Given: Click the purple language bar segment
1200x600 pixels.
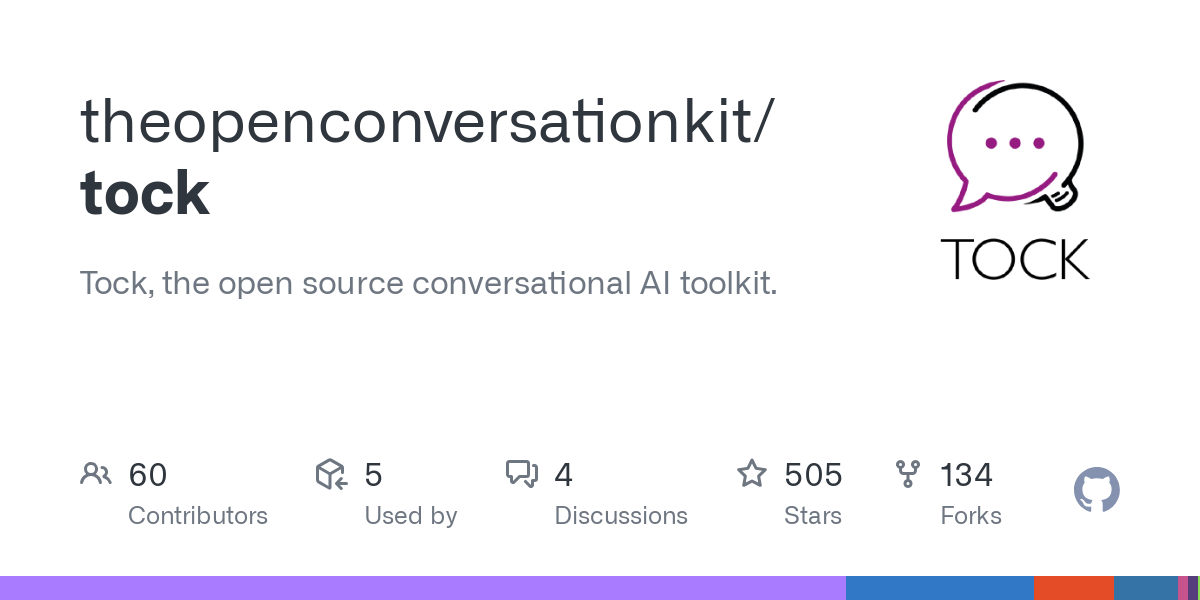Looking at the screenshot, I should tap(422, 588).
